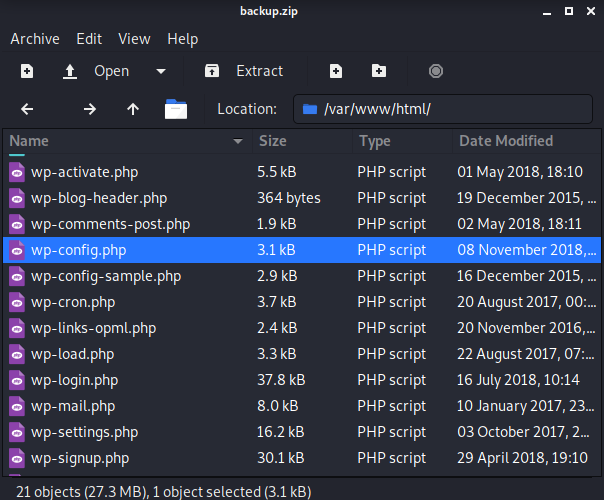604x500 pixels.
Task: Open the Archive menu
Action: 35,39
